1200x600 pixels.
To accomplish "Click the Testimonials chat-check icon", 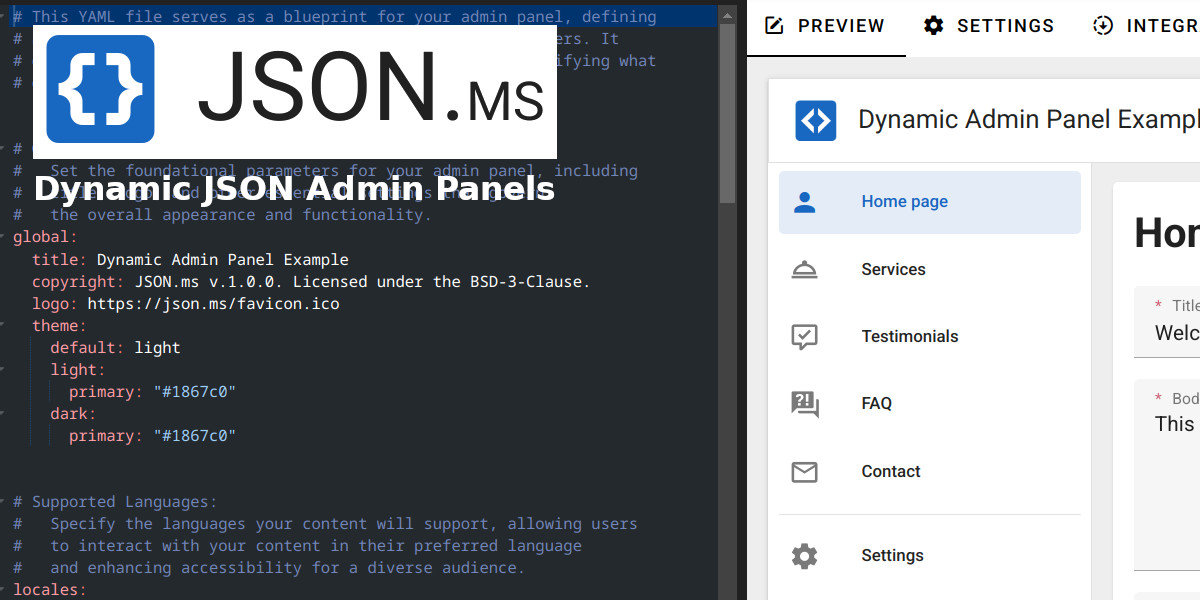I will coord(804,337).
